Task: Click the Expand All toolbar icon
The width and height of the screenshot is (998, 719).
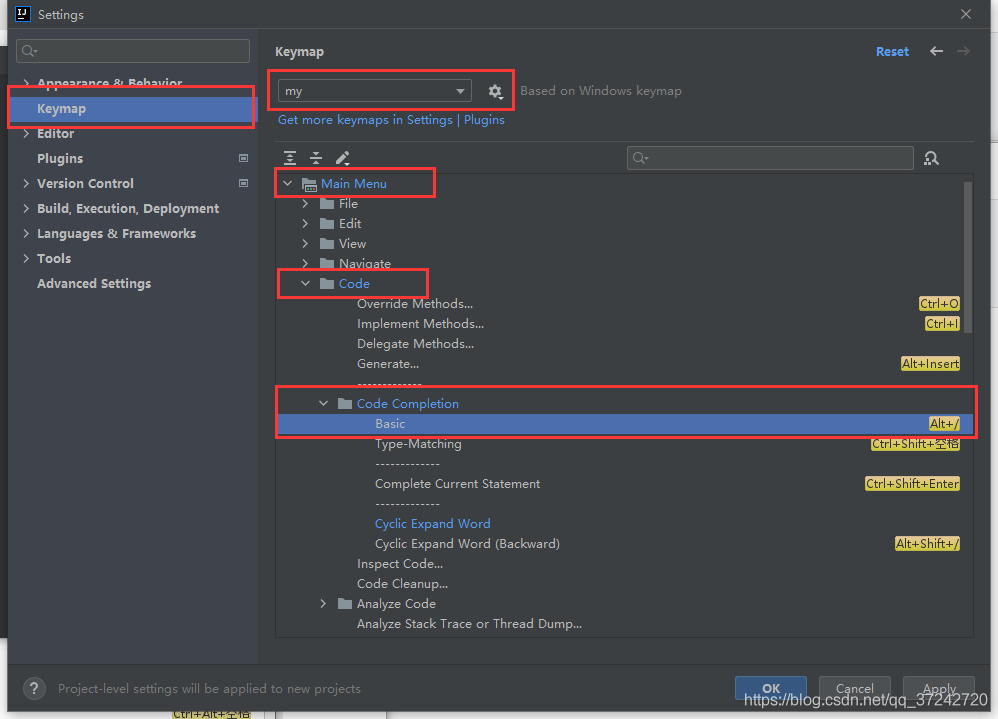Action: [x=290, y=158]
